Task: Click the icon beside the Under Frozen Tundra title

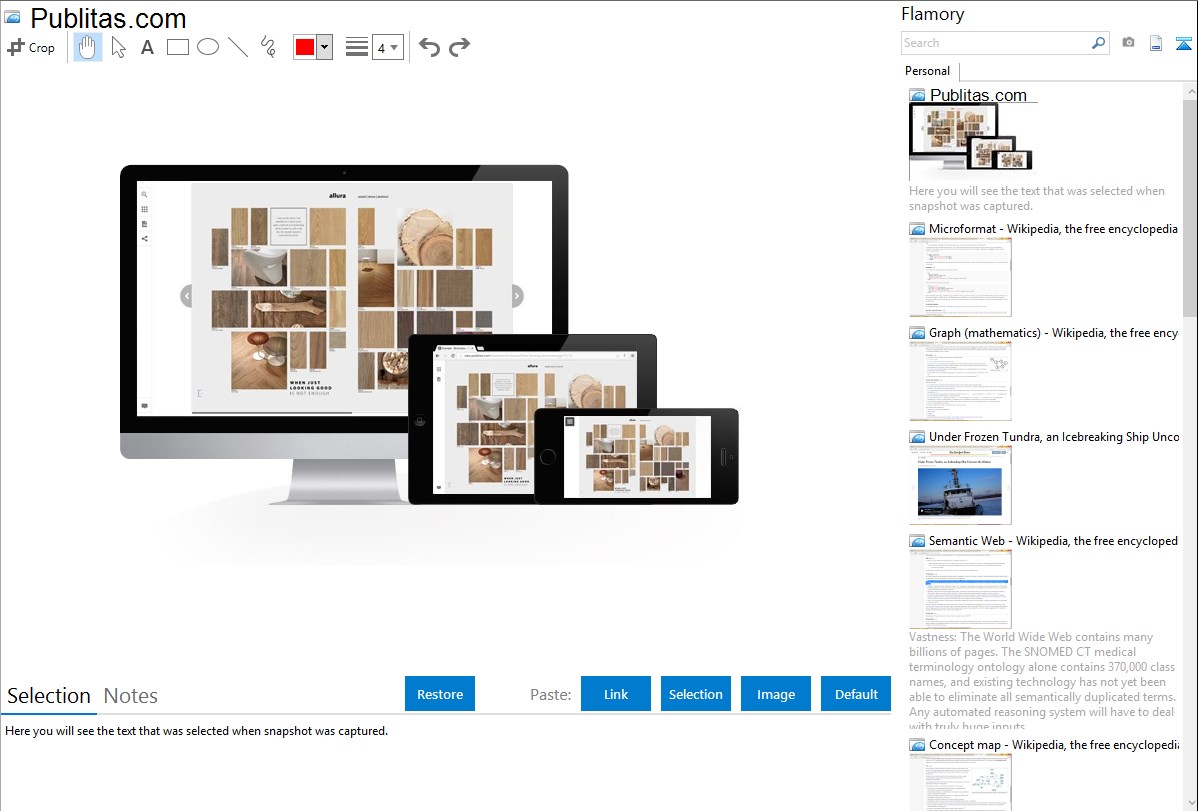Action: tap(917, 437)
